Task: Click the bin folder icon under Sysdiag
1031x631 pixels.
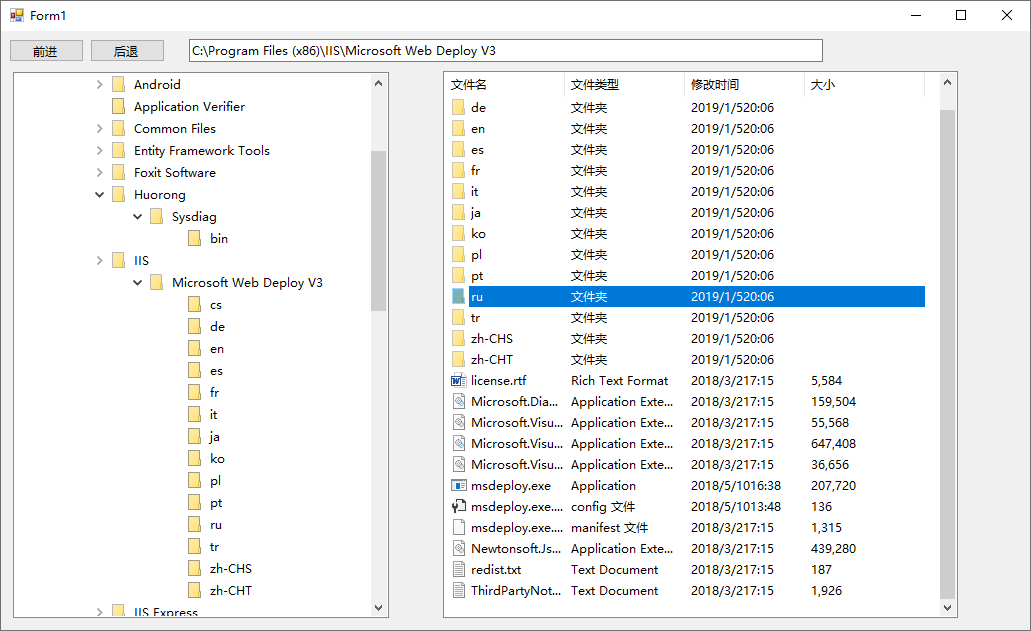Action: (x=195, y=239)
